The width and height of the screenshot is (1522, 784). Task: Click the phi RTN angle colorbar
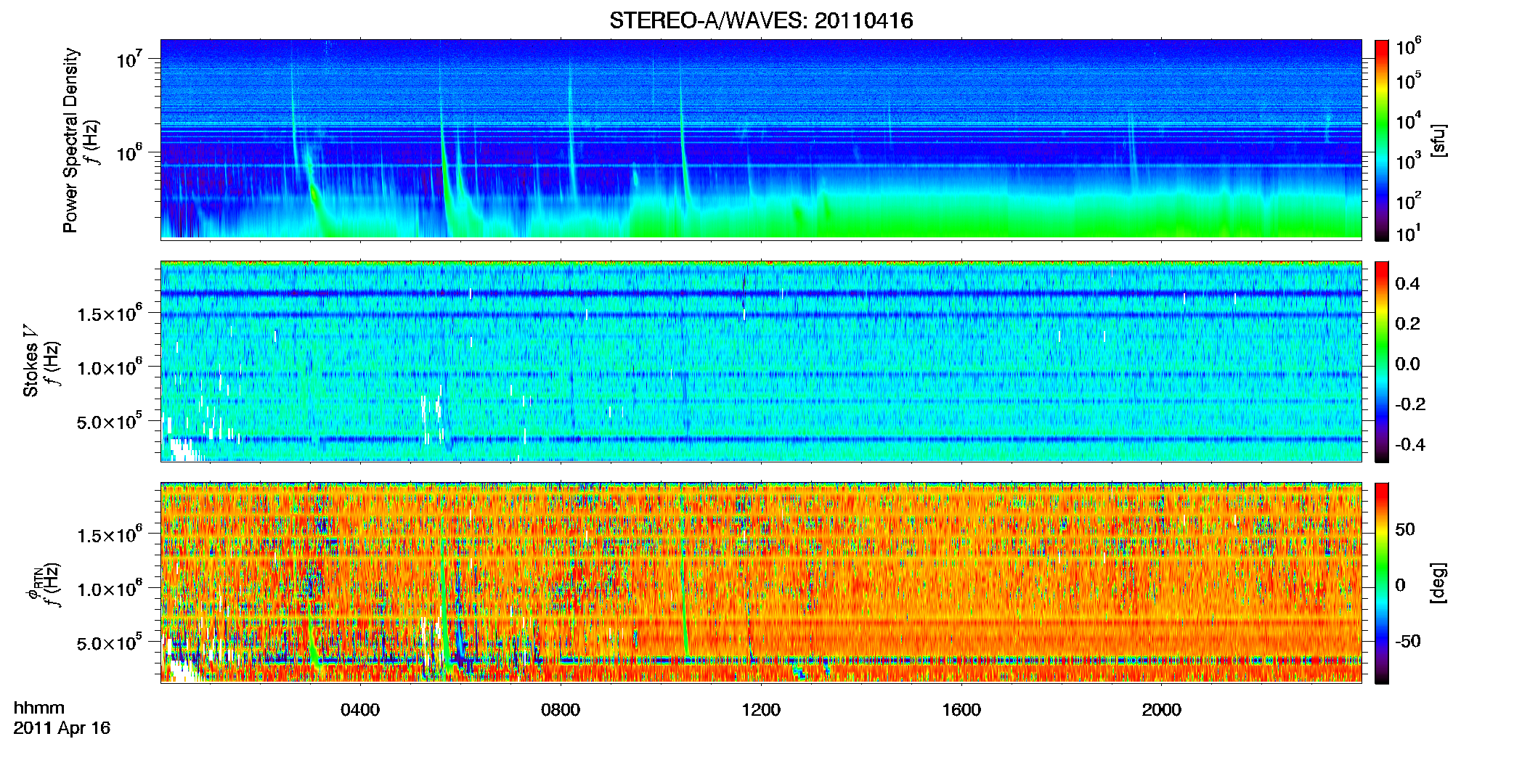tap(1382, 583)
